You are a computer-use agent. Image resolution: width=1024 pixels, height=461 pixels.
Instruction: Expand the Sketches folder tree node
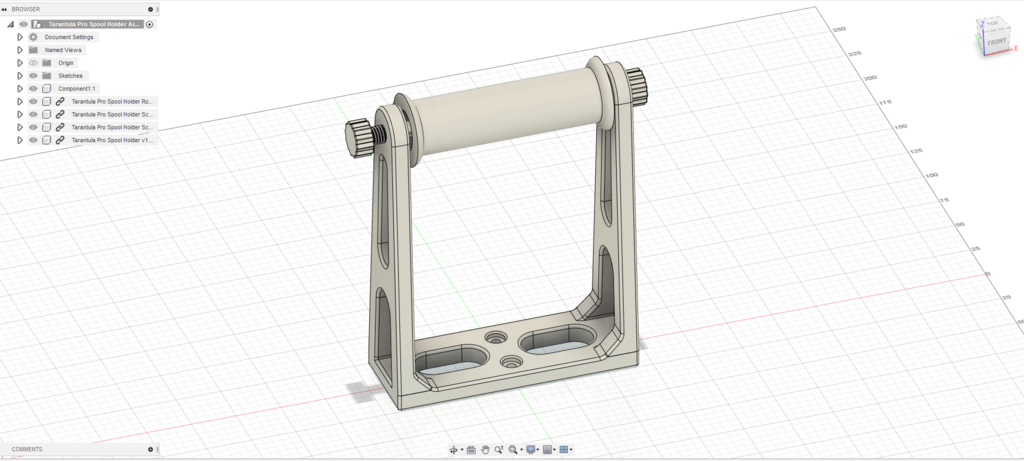[x=20, y=76]
